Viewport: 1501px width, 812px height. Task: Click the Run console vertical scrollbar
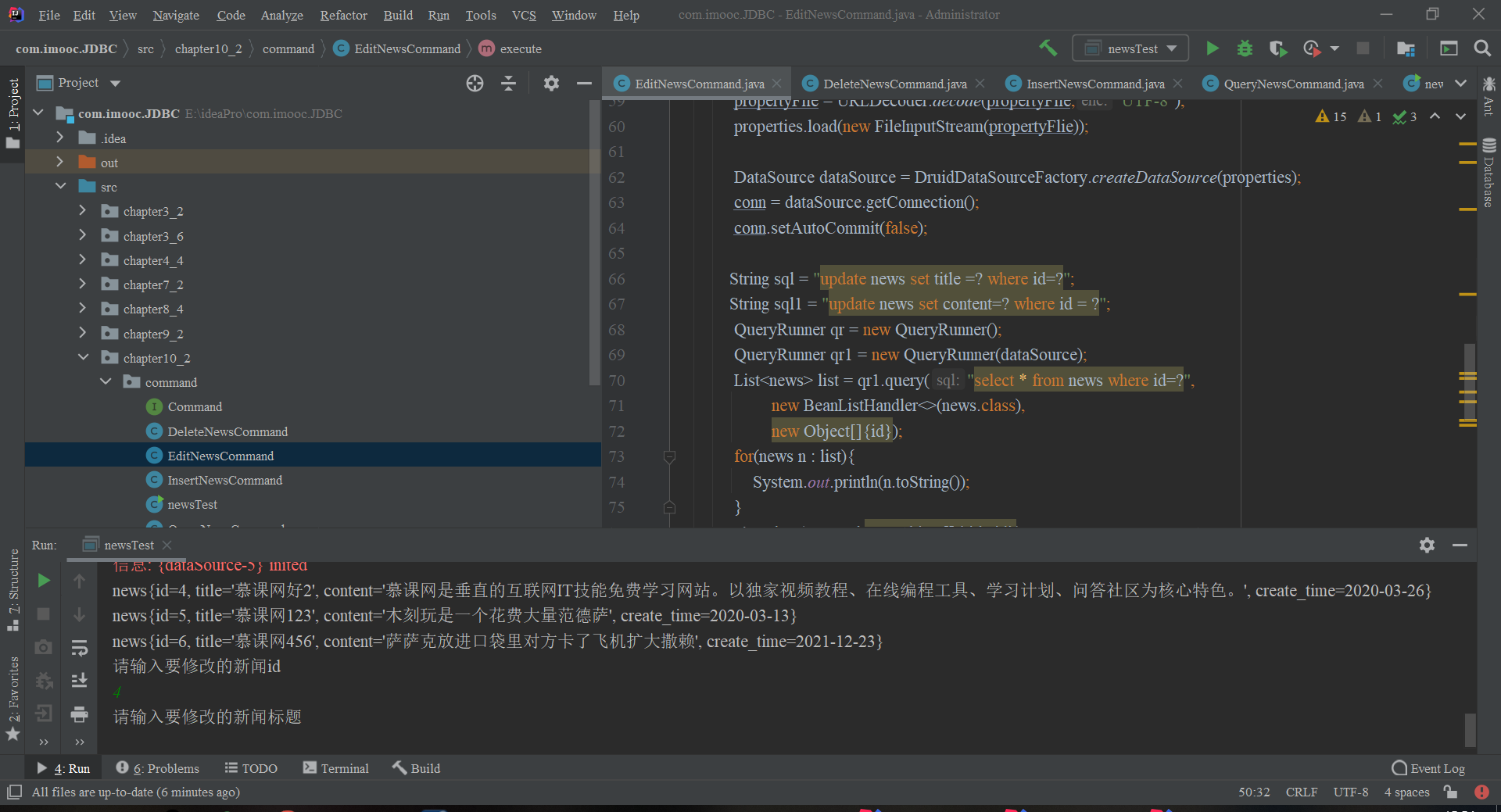point(1470,729)
